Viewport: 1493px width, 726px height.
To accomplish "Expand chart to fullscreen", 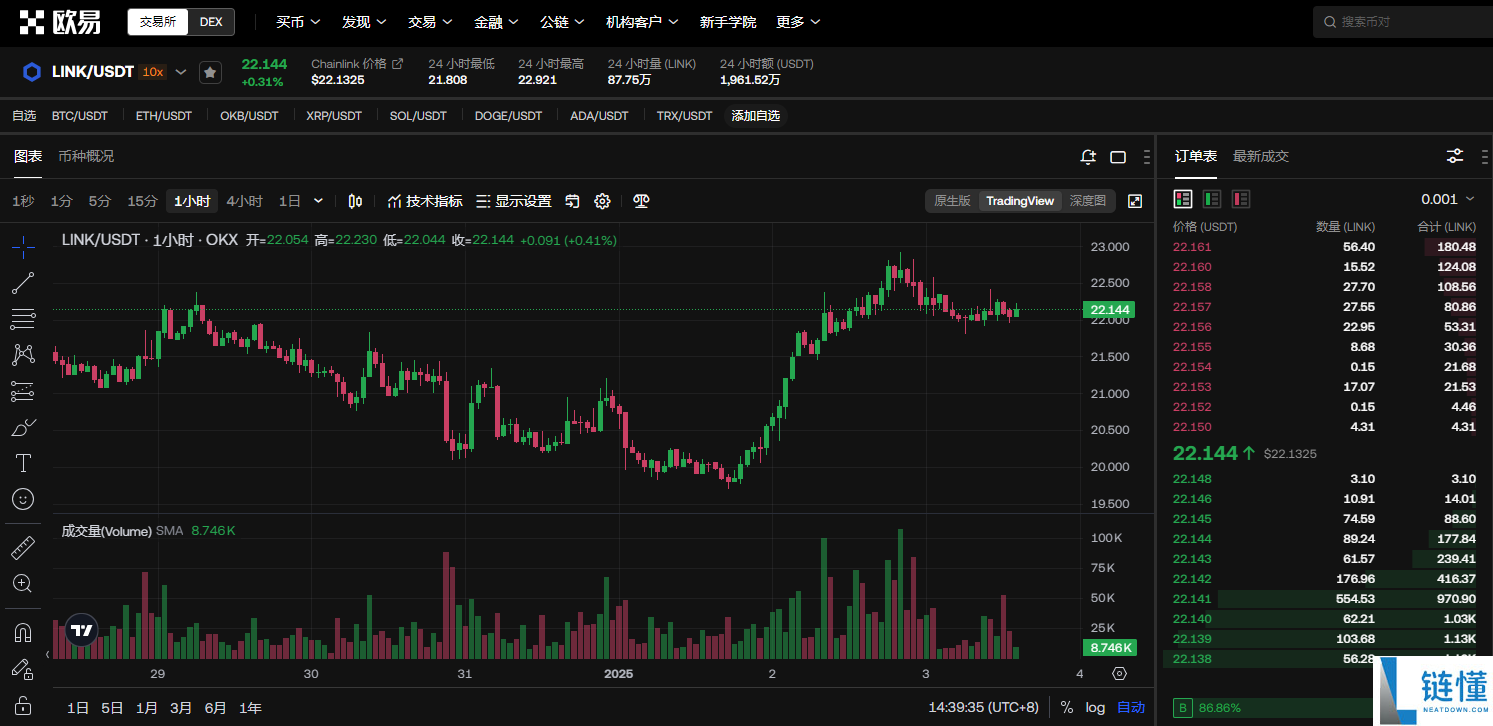I will pyautogui.click(x=1135, y=201).
